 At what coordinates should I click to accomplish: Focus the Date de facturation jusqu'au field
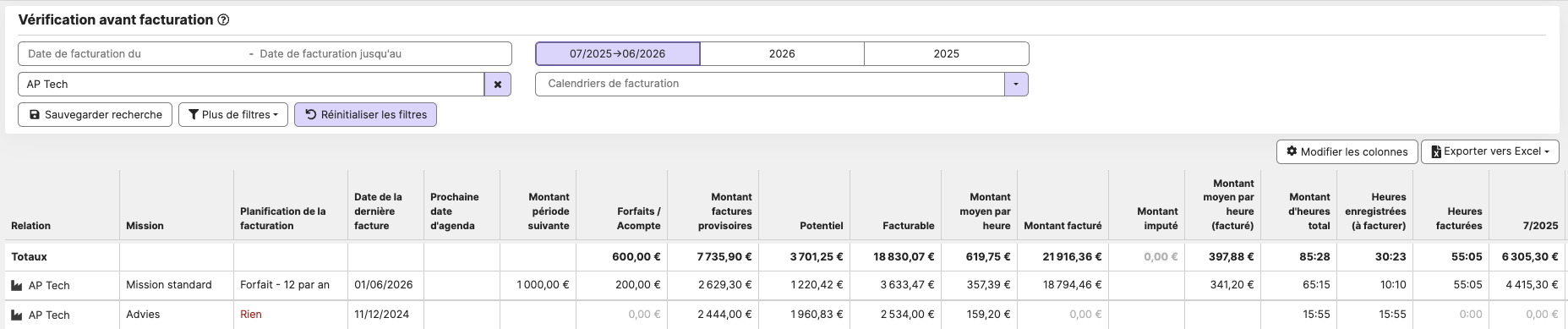coord(382,53)
